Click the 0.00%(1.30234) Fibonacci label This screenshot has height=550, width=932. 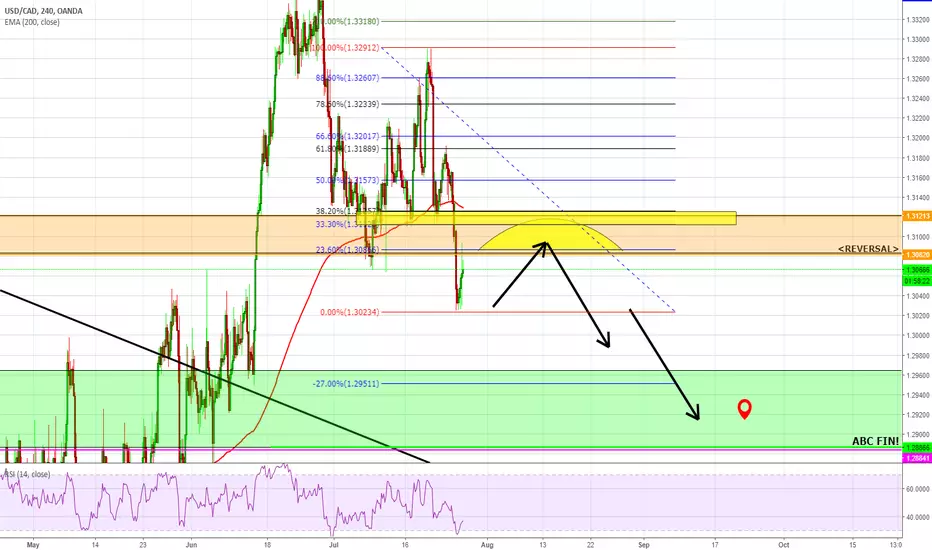pyautogui.click(x=350, y=312)
